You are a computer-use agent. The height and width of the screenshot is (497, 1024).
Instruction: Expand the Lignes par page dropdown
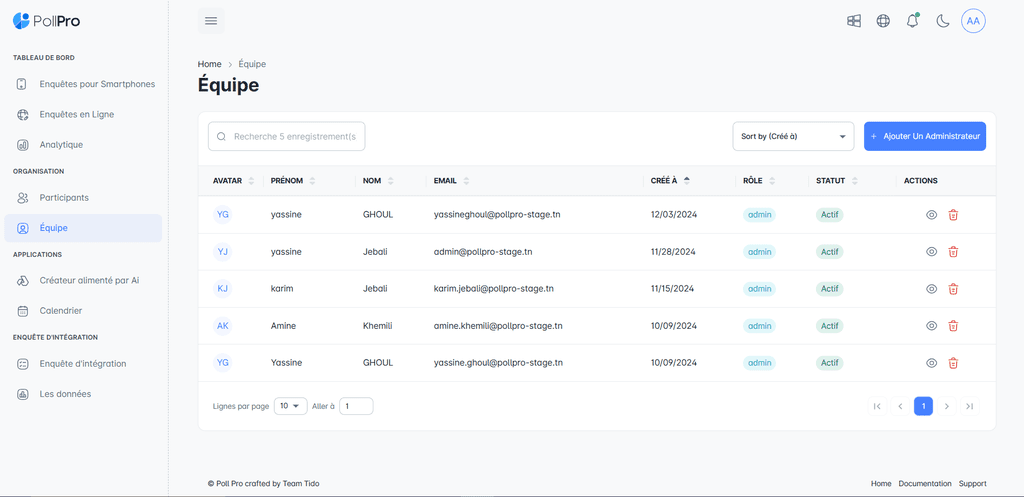(x=290, y=406)
